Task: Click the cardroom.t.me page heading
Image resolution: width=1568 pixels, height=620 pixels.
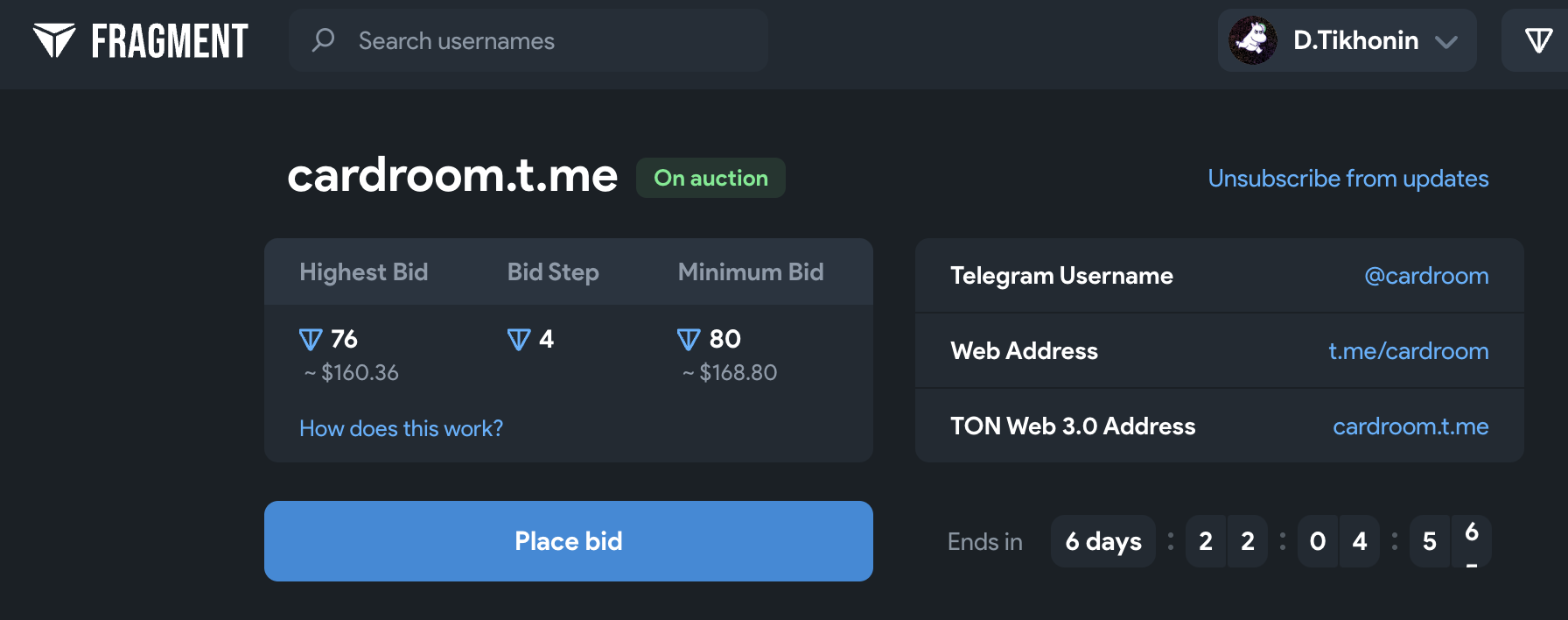Action: (452, 176)
